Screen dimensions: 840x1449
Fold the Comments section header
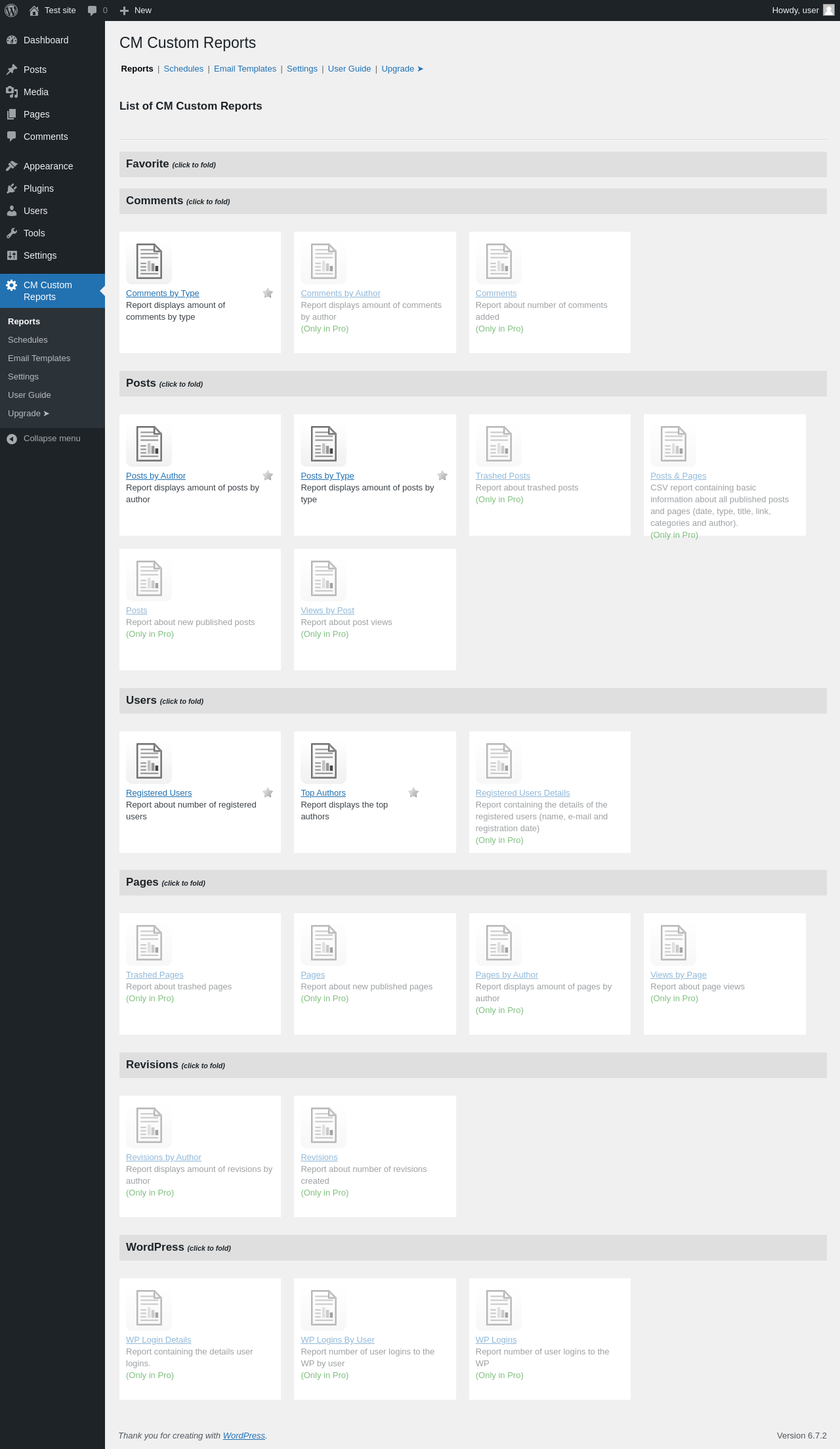tap(473, 201)
